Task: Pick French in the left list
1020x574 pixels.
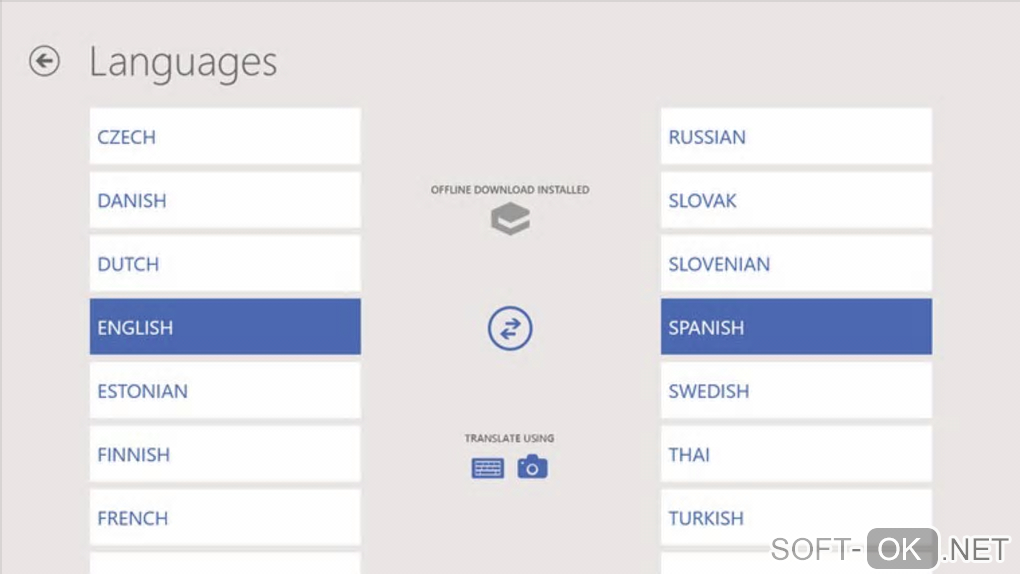Action: point(225,518)
